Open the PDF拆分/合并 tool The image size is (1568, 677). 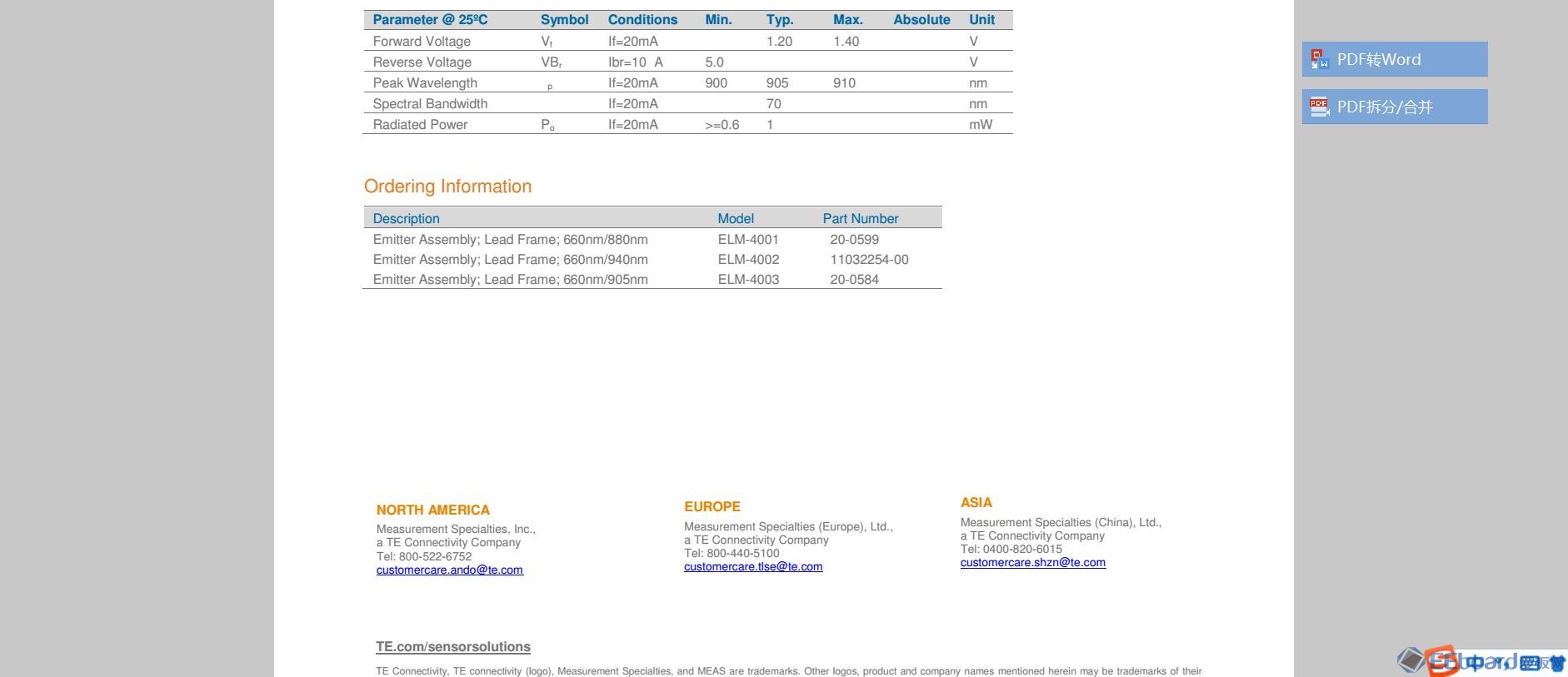coord(1395,107)
